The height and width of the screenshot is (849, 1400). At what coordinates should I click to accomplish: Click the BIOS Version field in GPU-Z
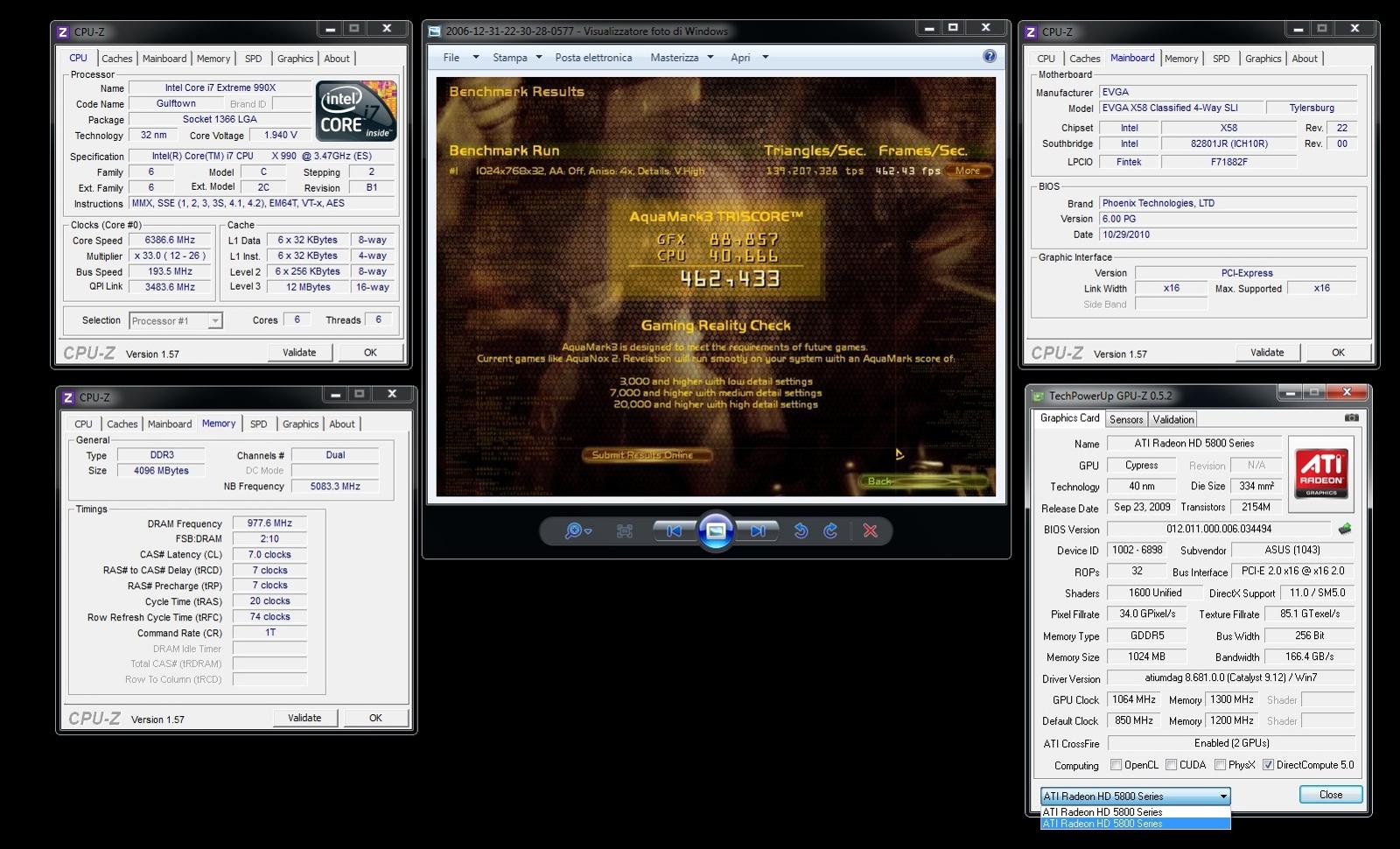click(1219, 529)
